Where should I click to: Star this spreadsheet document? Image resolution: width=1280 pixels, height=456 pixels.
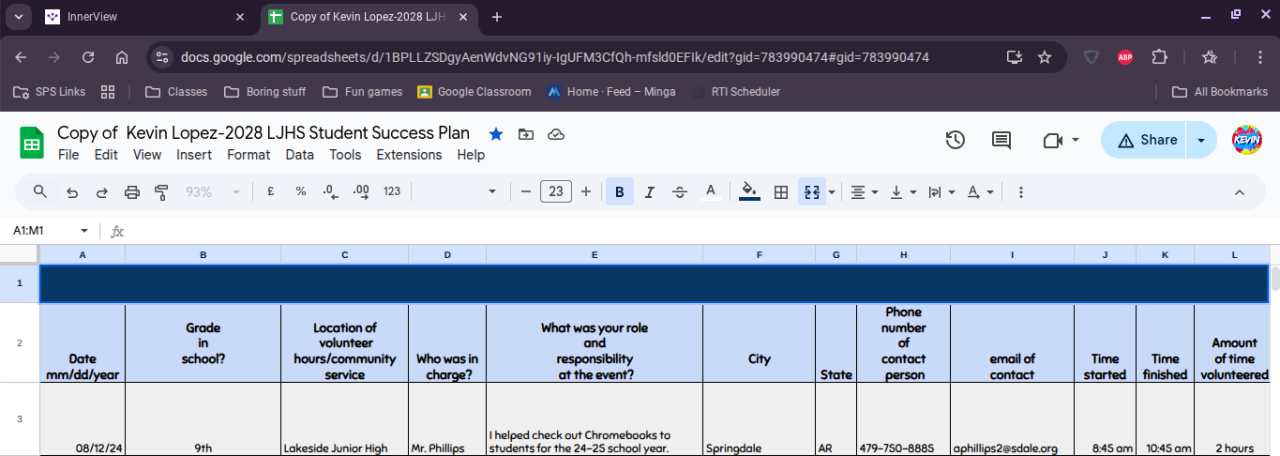[x=496, y=134]
